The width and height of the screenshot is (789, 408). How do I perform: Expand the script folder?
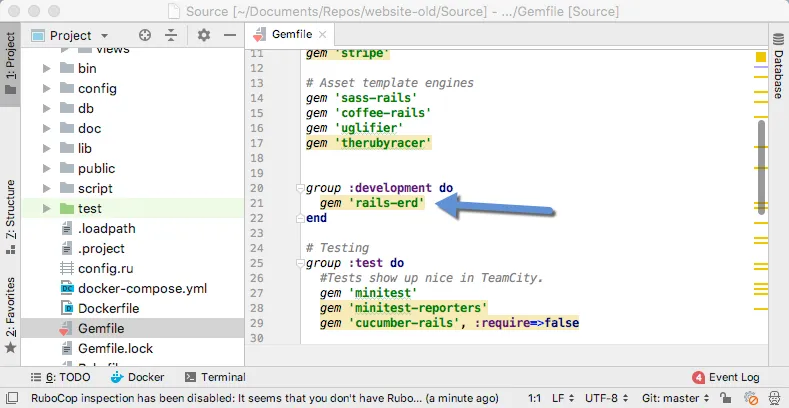(x=47, y=189)
